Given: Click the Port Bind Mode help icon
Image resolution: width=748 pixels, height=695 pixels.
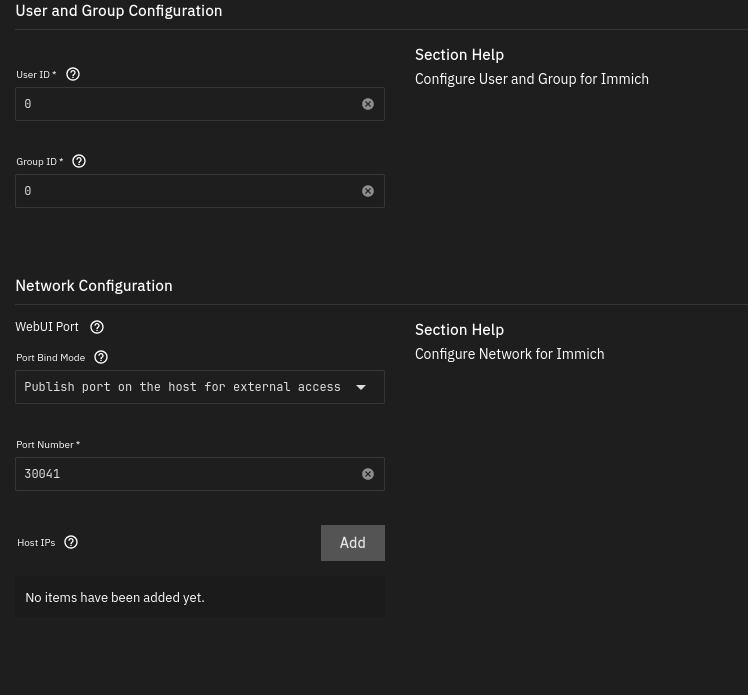Looking at the screenshot, I should [101, 357].
